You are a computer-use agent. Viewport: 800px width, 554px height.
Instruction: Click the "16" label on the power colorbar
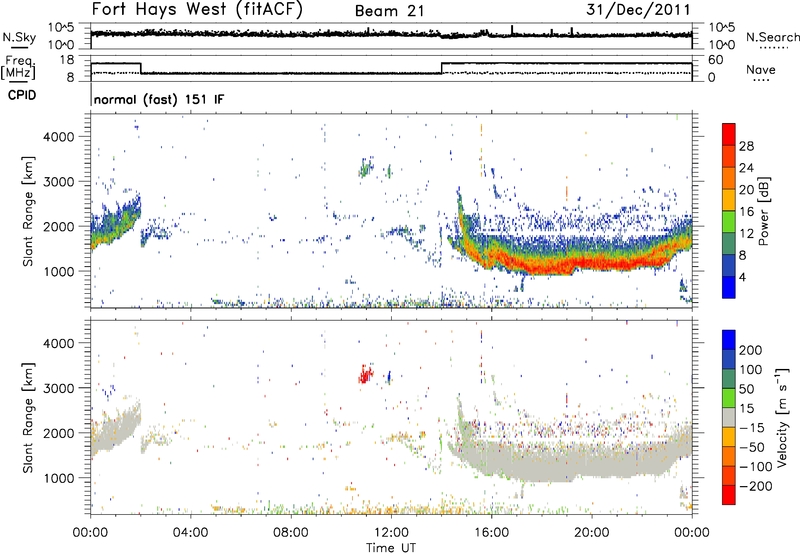pos(746,212)
